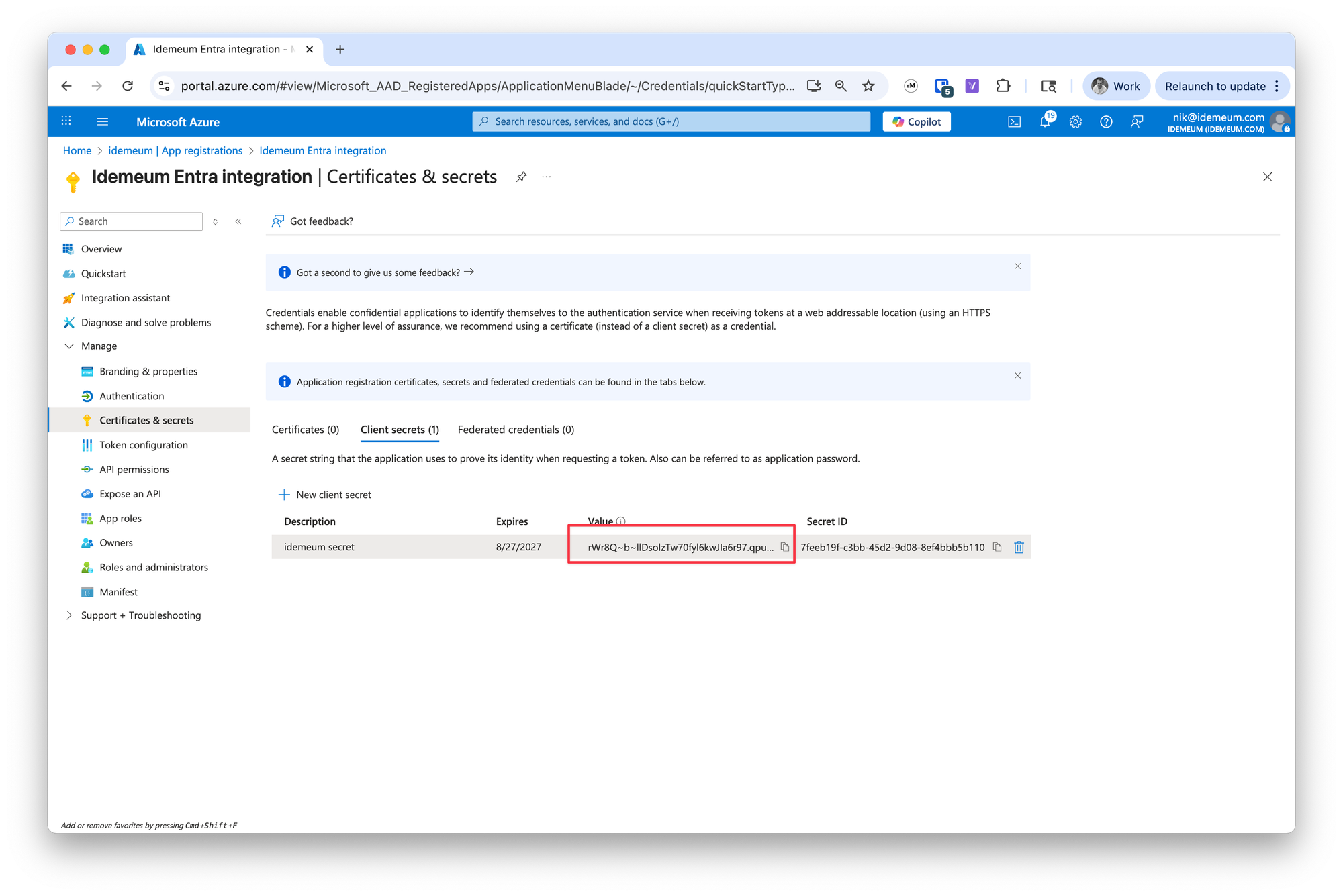This screenshot has width=1343, height=896.
Task: Click install app icon in address bar
Action: click(x=814, y=86)
